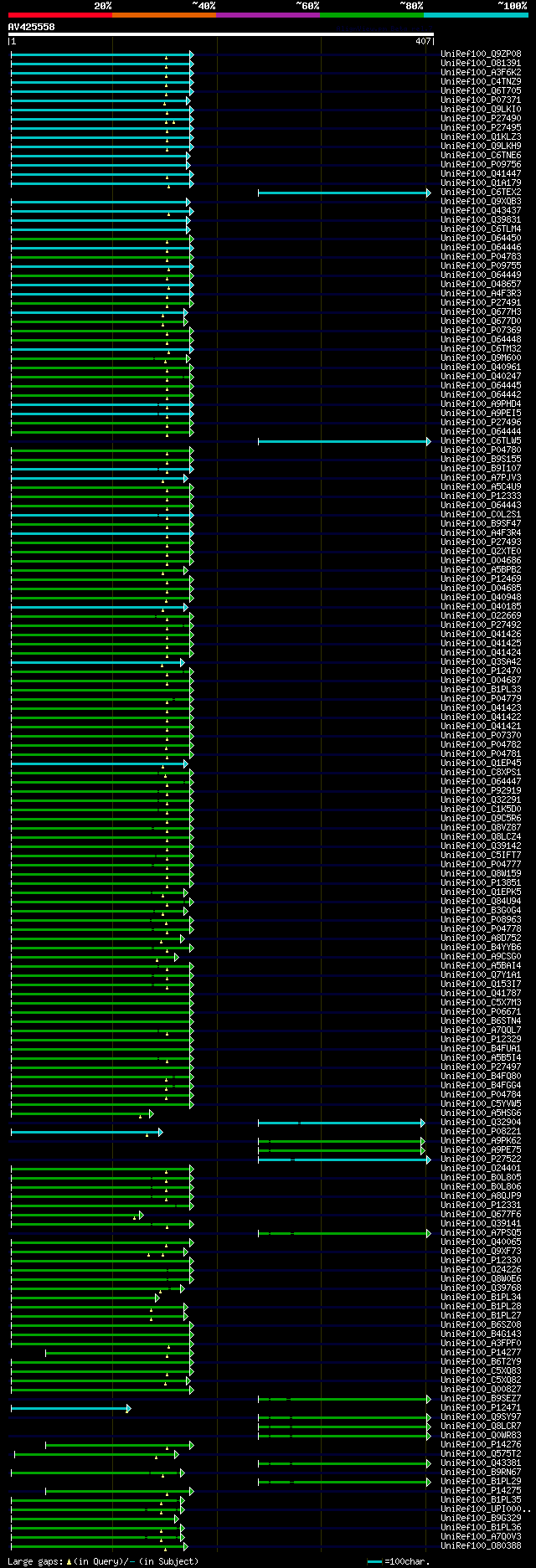The width and height of the screenshot is (536, 1568).
Task: Click the label UniRef100_O64450
Action: [x=481, y=239]
